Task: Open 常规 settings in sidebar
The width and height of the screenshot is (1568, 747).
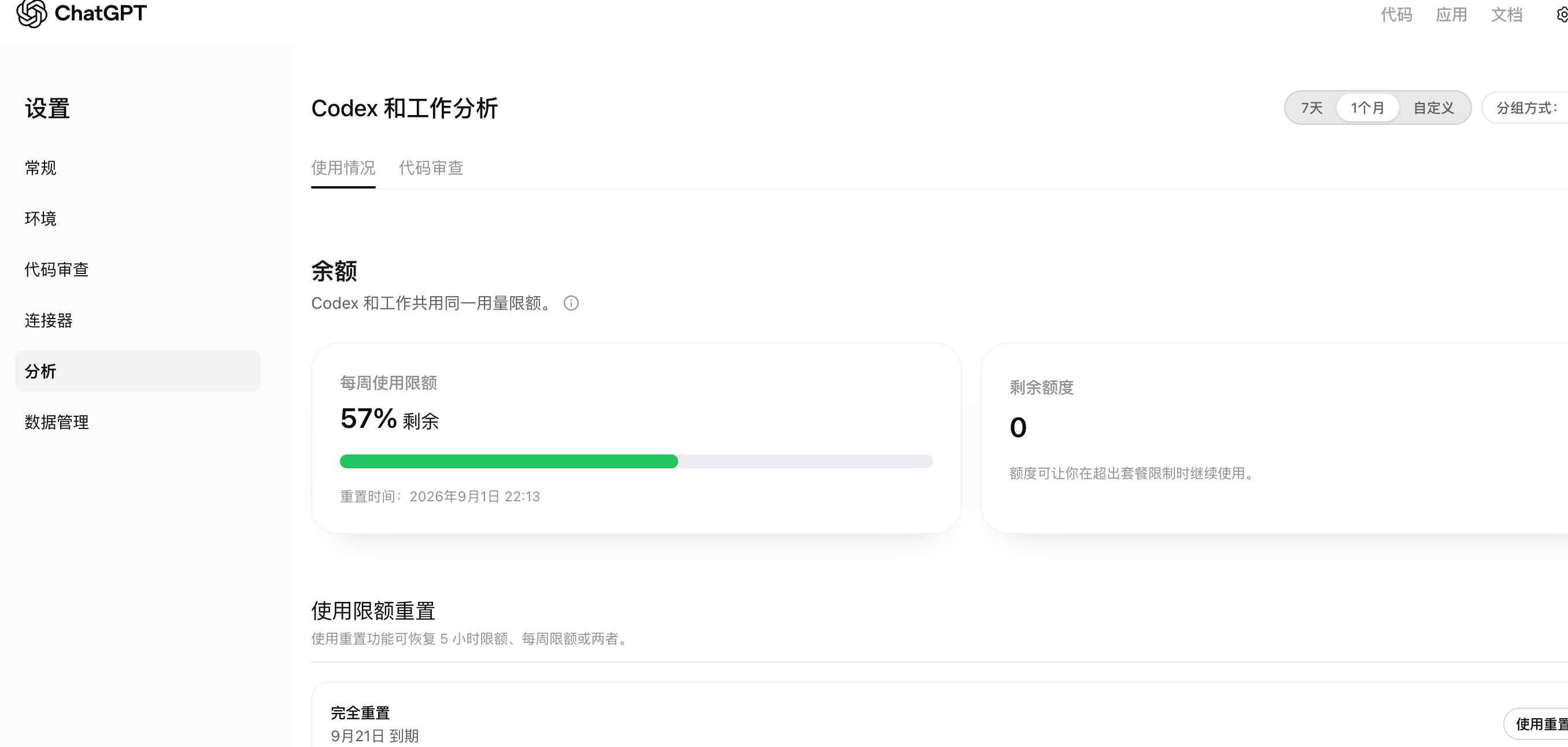Action: click(138, 168)
